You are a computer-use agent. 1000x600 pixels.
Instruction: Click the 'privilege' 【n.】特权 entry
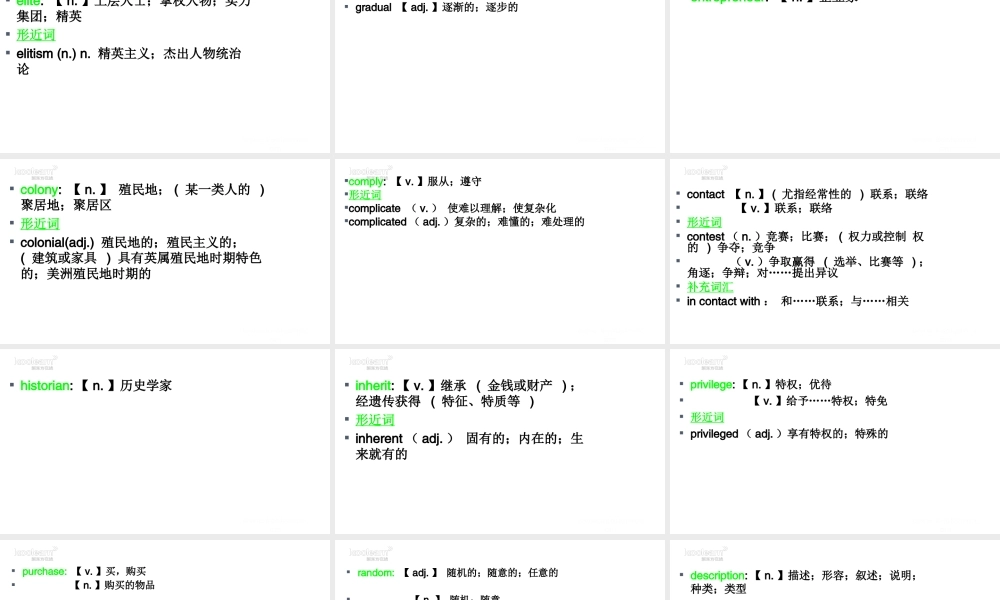(761, 384)
